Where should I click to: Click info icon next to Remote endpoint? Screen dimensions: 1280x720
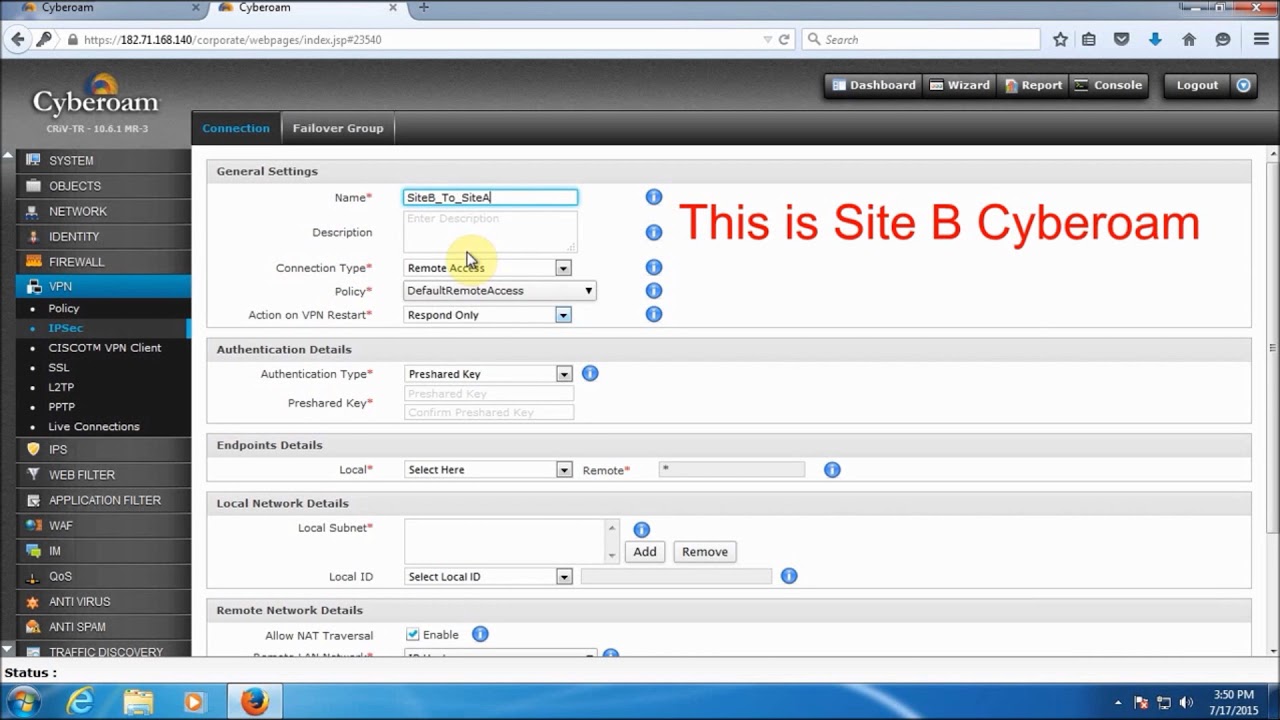click(x=832, y=469)
